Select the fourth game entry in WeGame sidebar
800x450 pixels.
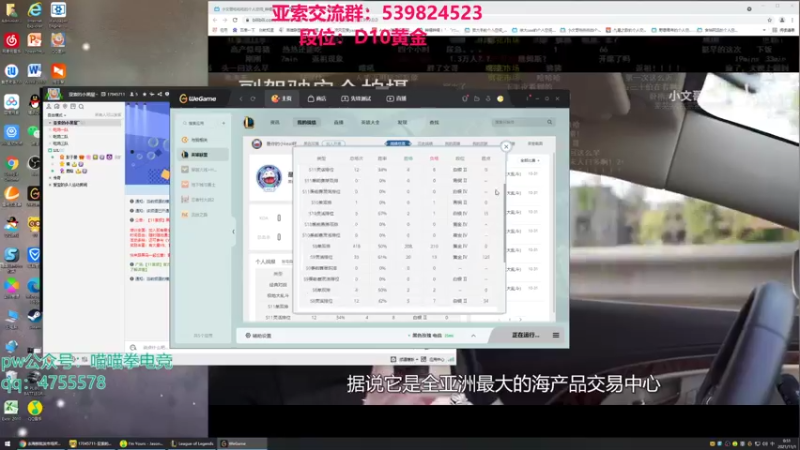click(203, 184)
